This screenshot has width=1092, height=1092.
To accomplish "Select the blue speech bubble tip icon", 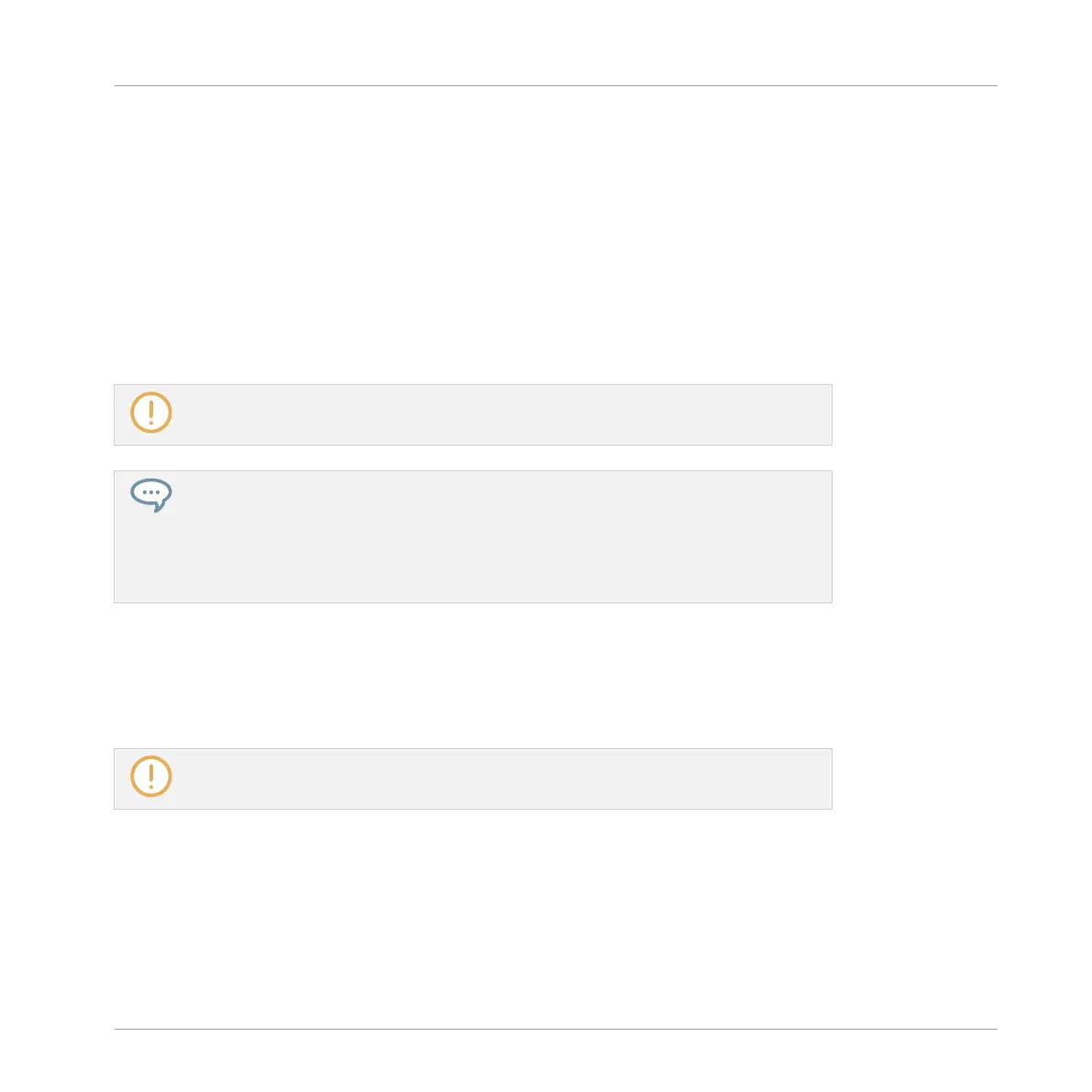I will (150, 495).
